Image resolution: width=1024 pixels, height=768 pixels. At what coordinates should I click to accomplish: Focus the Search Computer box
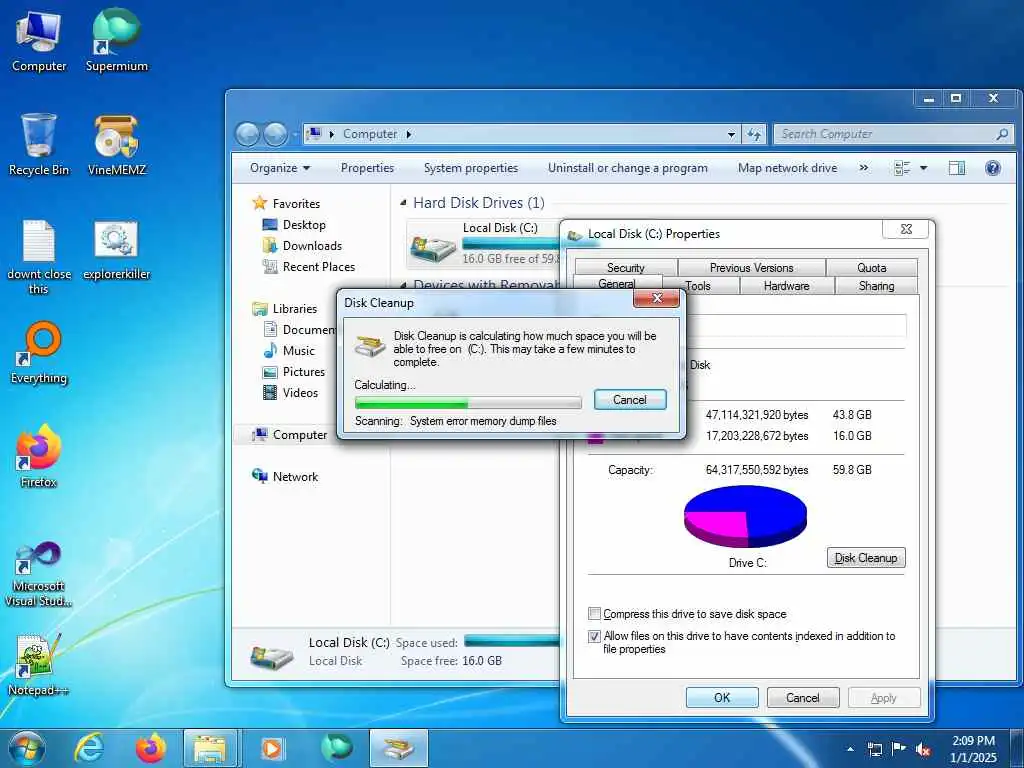[x=893, y=134]
